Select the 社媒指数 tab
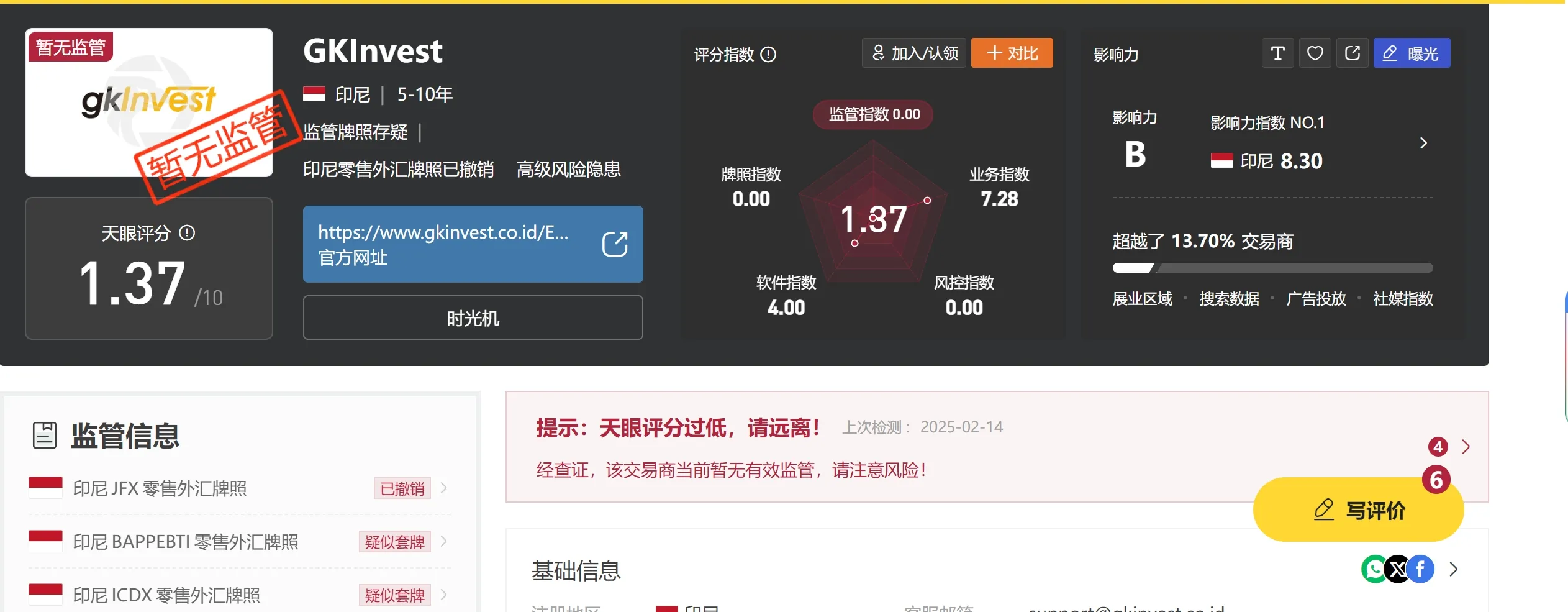This screenshot has width=1568, height=612. 1403,299
